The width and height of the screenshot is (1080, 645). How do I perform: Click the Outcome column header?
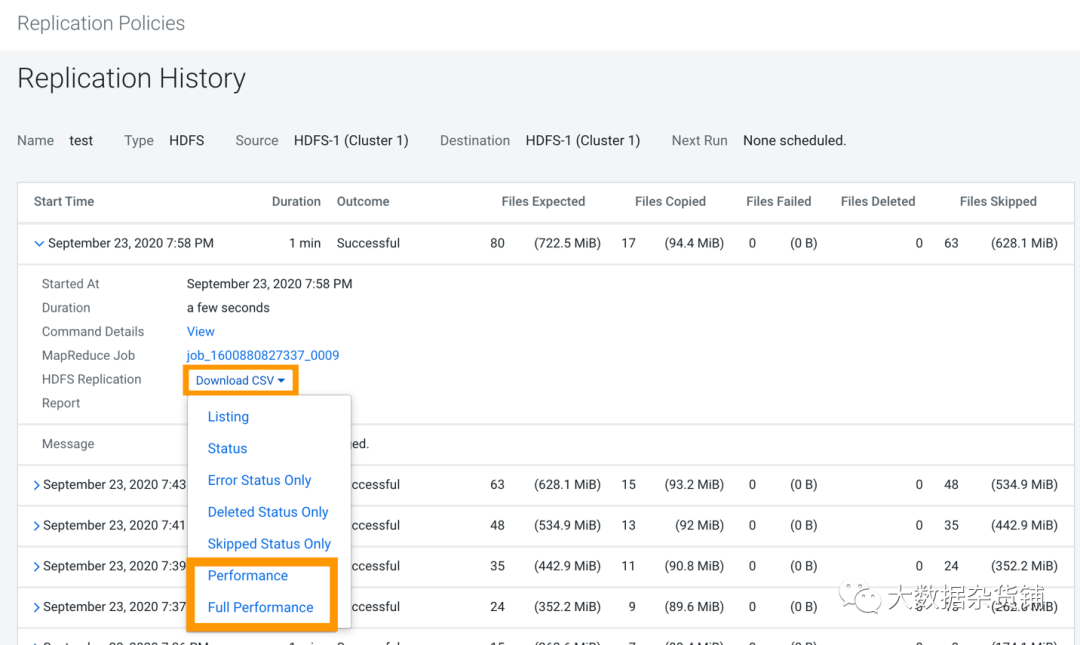pyautogui.click(x=363, y=201)
